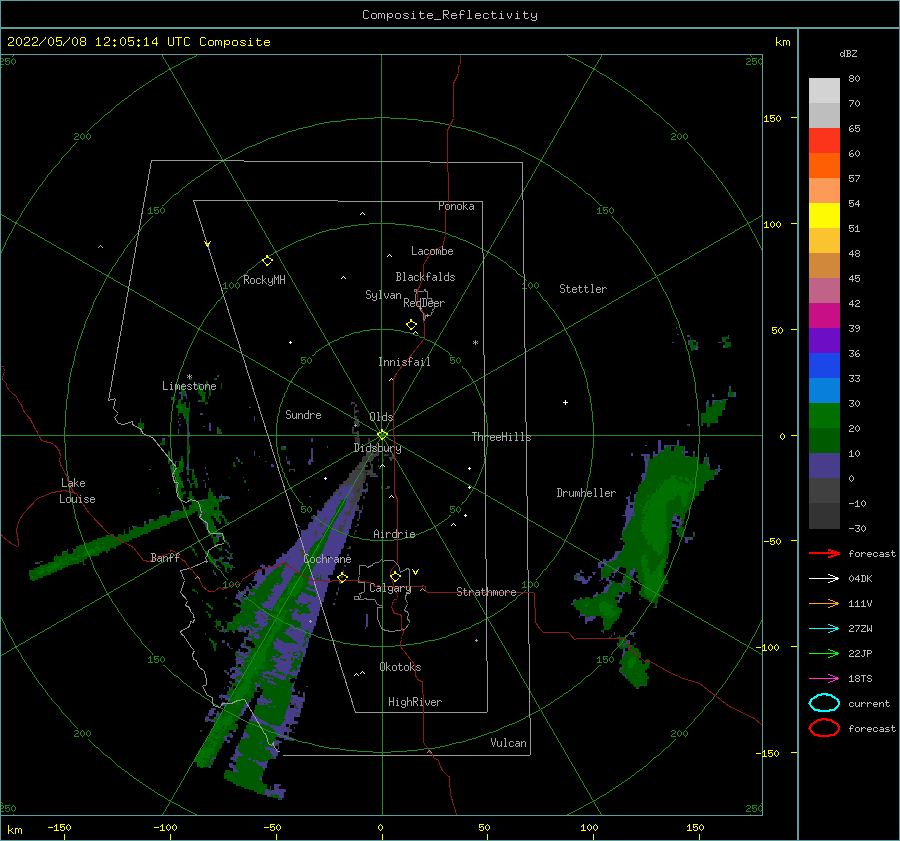
Task: Pick the magenta 39-42 dBZ swatch
Action: point(824,316)
